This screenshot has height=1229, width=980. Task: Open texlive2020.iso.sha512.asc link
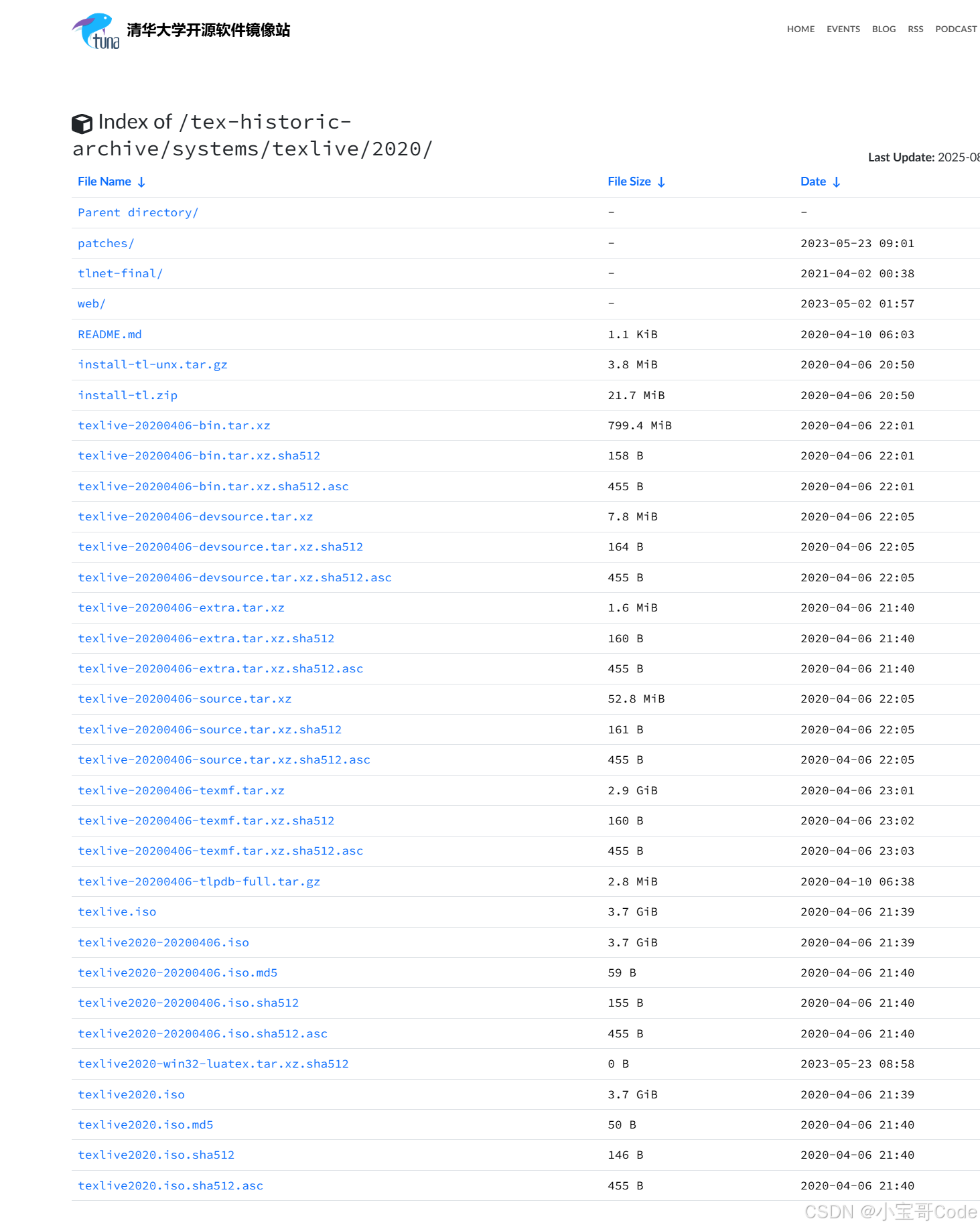tap(170, 1185)
